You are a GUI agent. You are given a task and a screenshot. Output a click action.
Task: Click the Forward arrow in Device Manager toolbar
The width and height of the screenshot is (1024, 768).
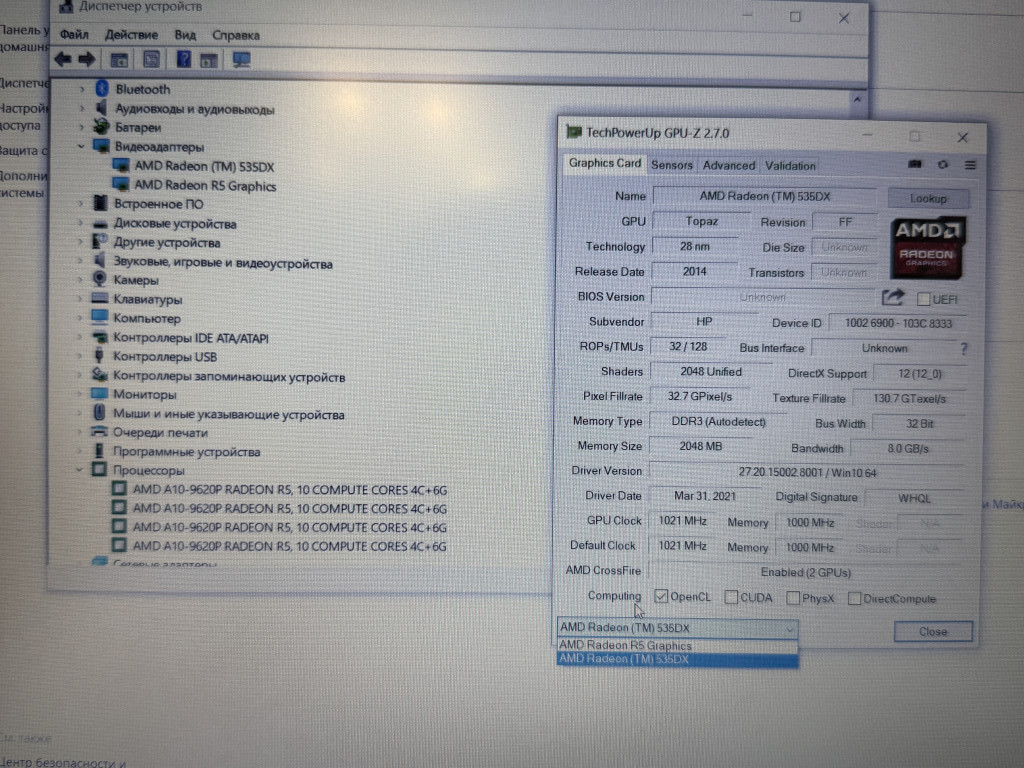[86, 60]
